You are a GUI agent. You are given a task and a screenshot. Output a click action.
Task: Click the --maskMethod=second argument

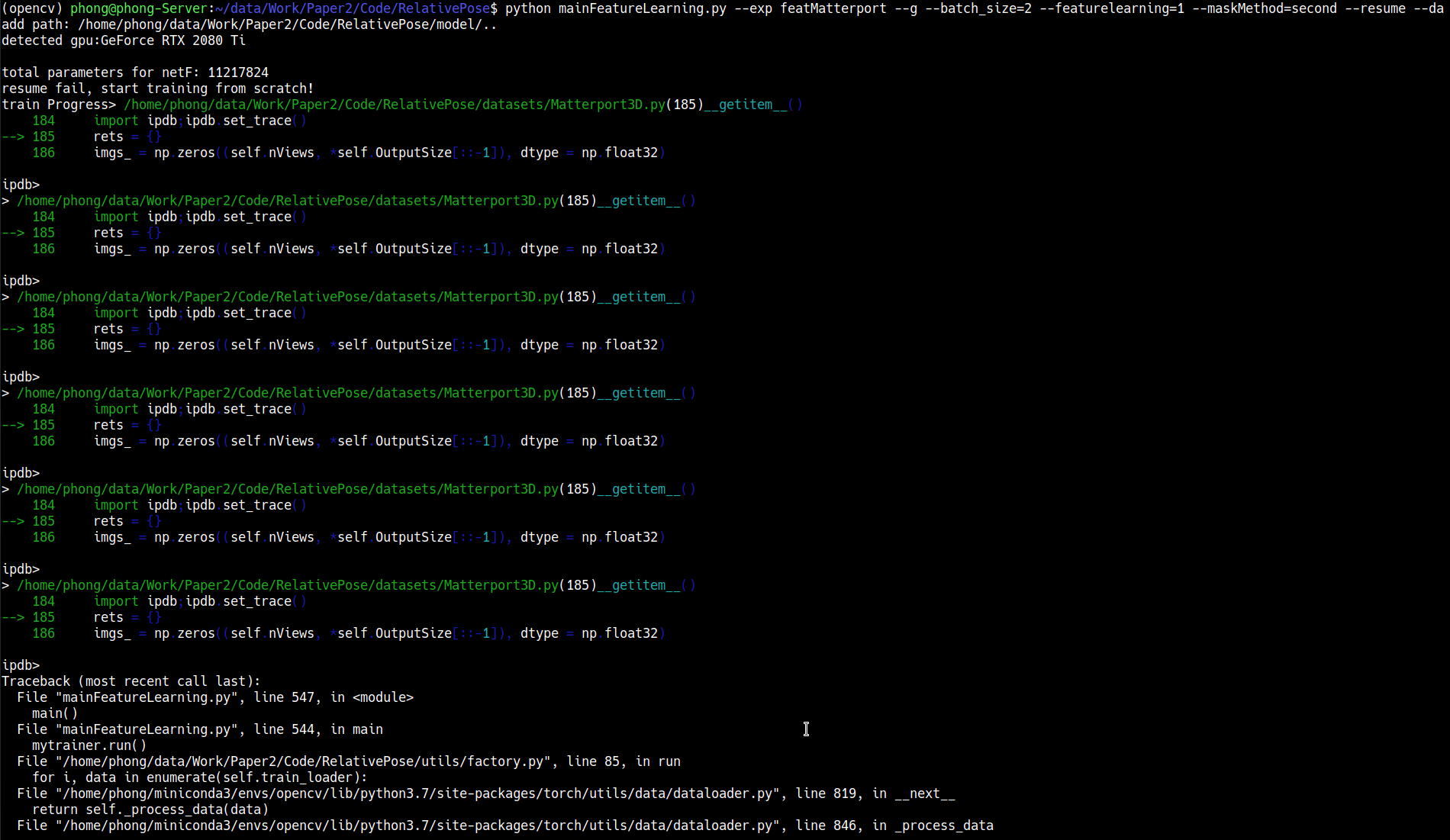tap(1265, 8)
